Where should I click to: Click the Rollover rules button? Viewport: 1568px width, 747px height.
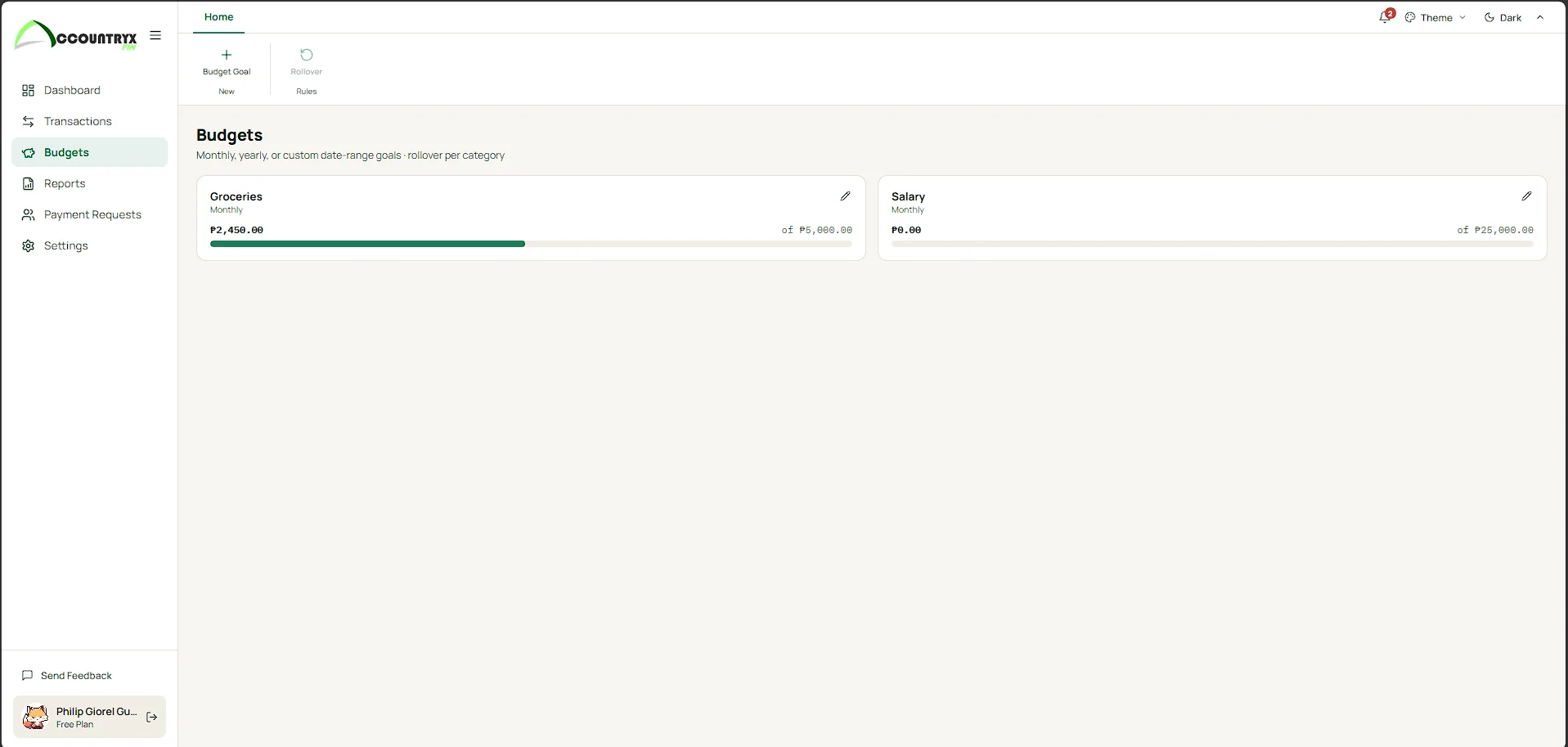point(307,62)
